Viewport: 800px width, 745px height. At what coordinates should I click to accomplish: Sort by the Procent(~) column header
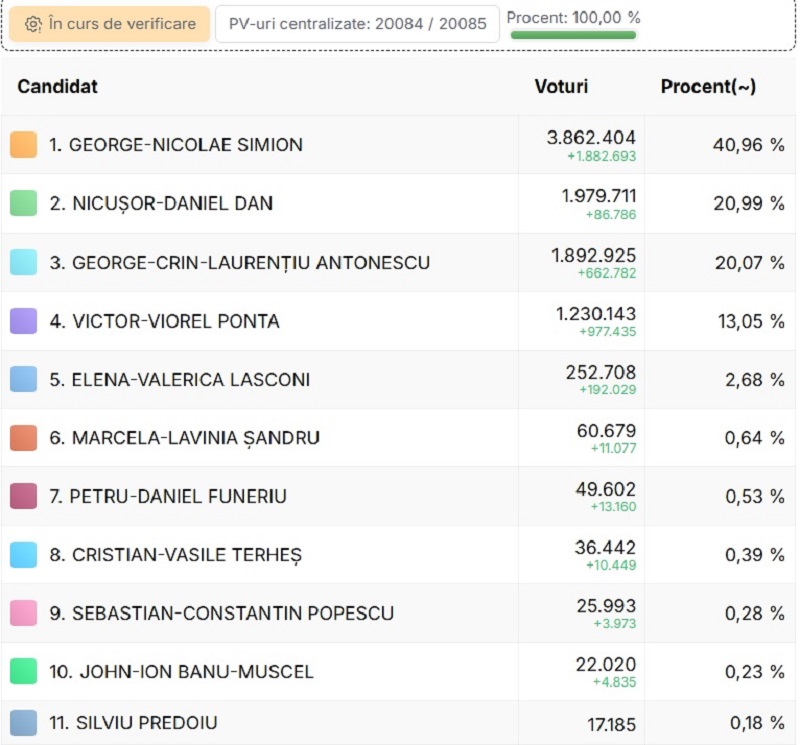[708, 86]
